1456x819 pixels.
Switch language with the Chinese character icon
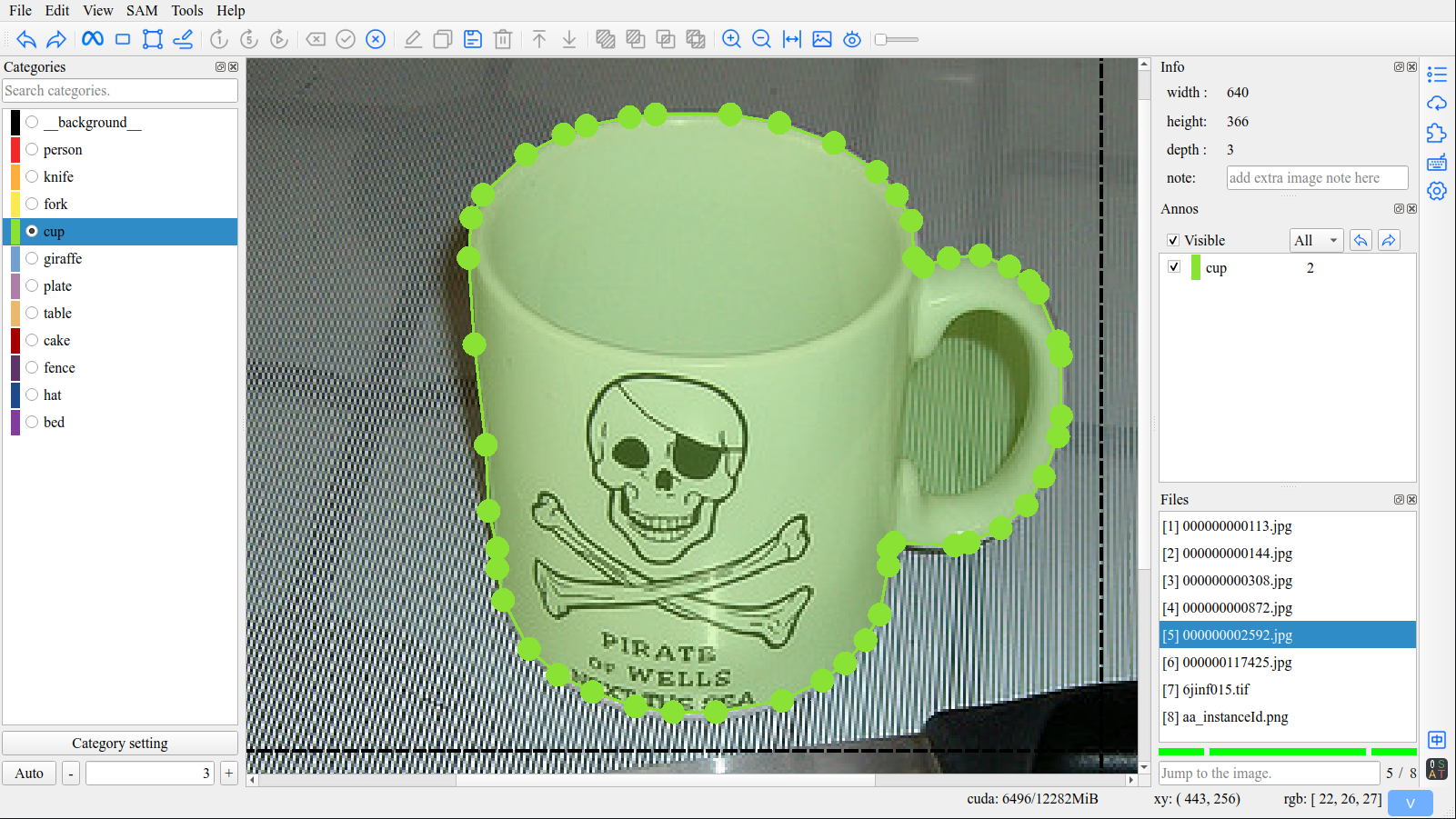(1437, 740)
